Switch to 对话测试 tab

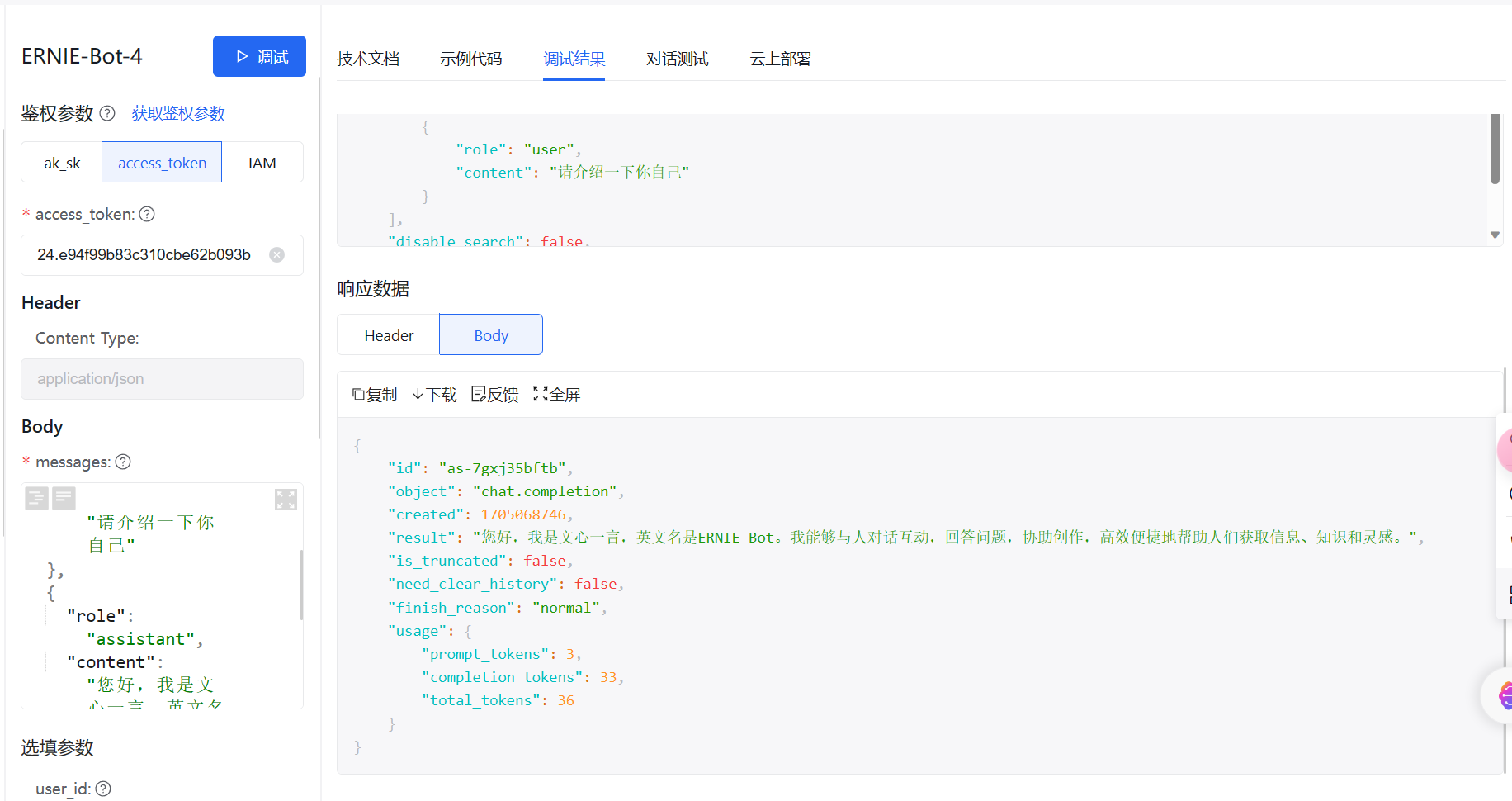[677, 59]
